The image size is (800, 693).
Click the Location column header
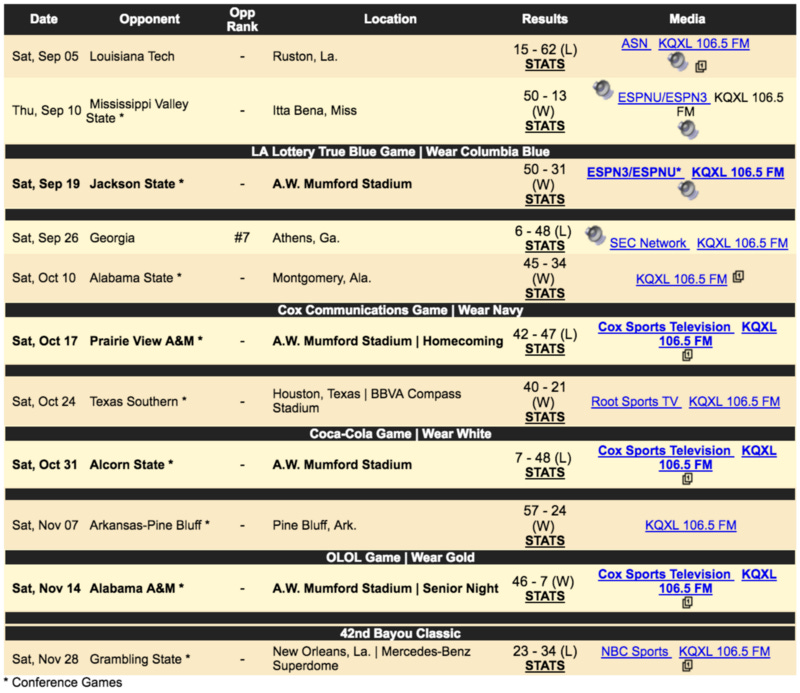click(x=390, y=19)
